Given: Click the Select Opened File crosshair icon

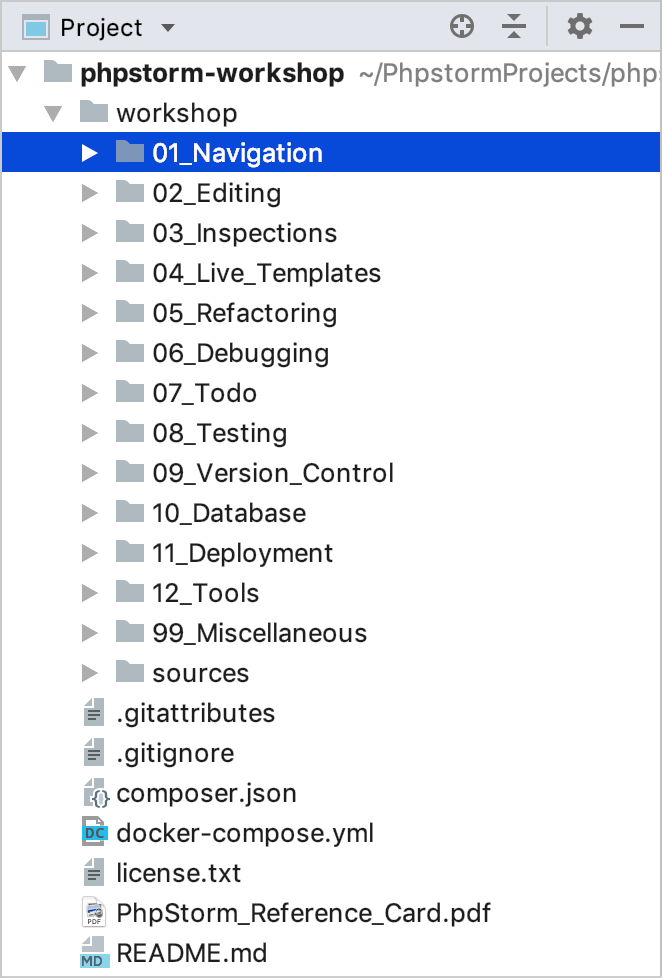Looking at the screenshot, I should coord(462,27).
